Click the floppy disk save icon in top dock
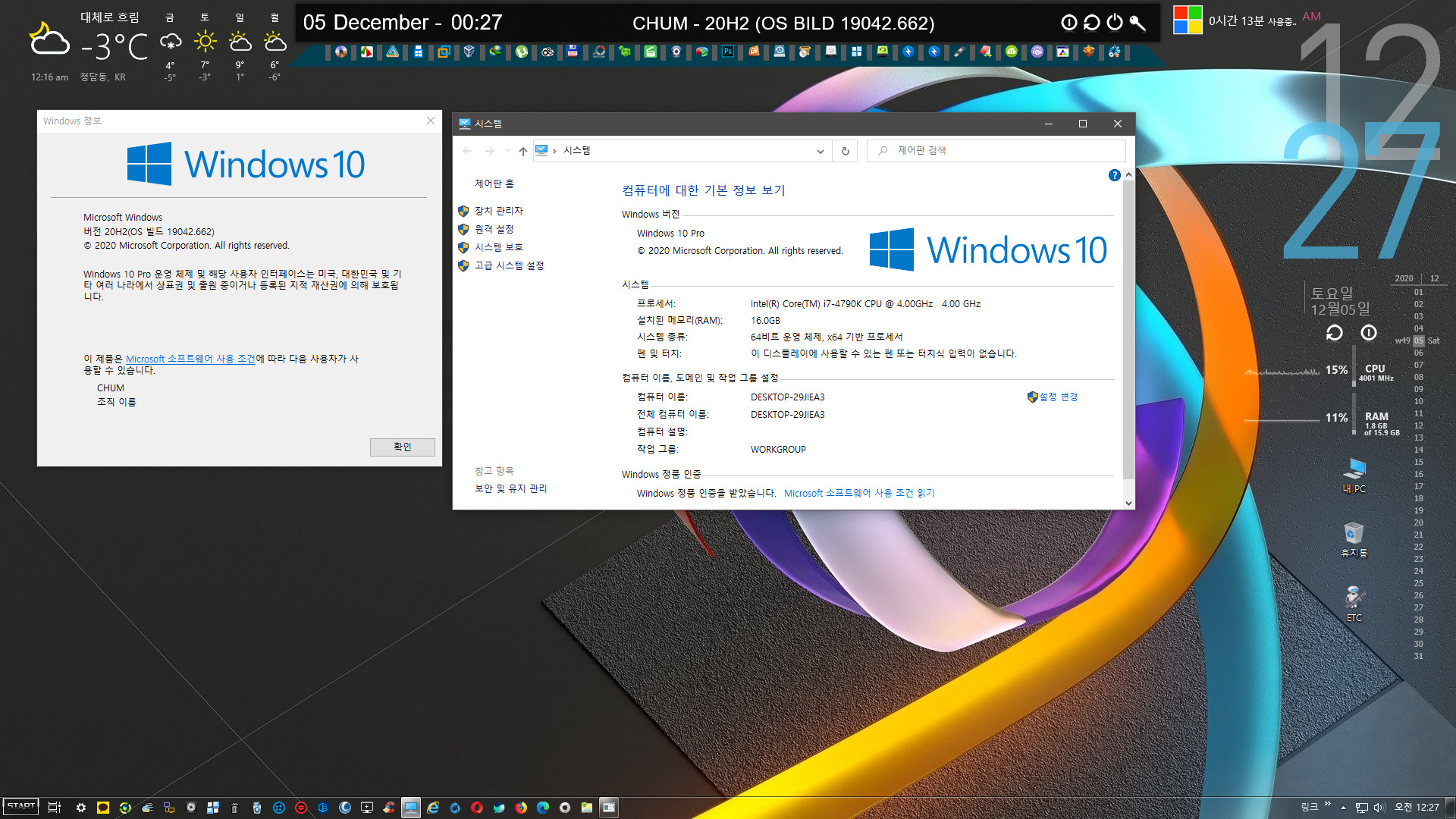 (x=573, y=52)
